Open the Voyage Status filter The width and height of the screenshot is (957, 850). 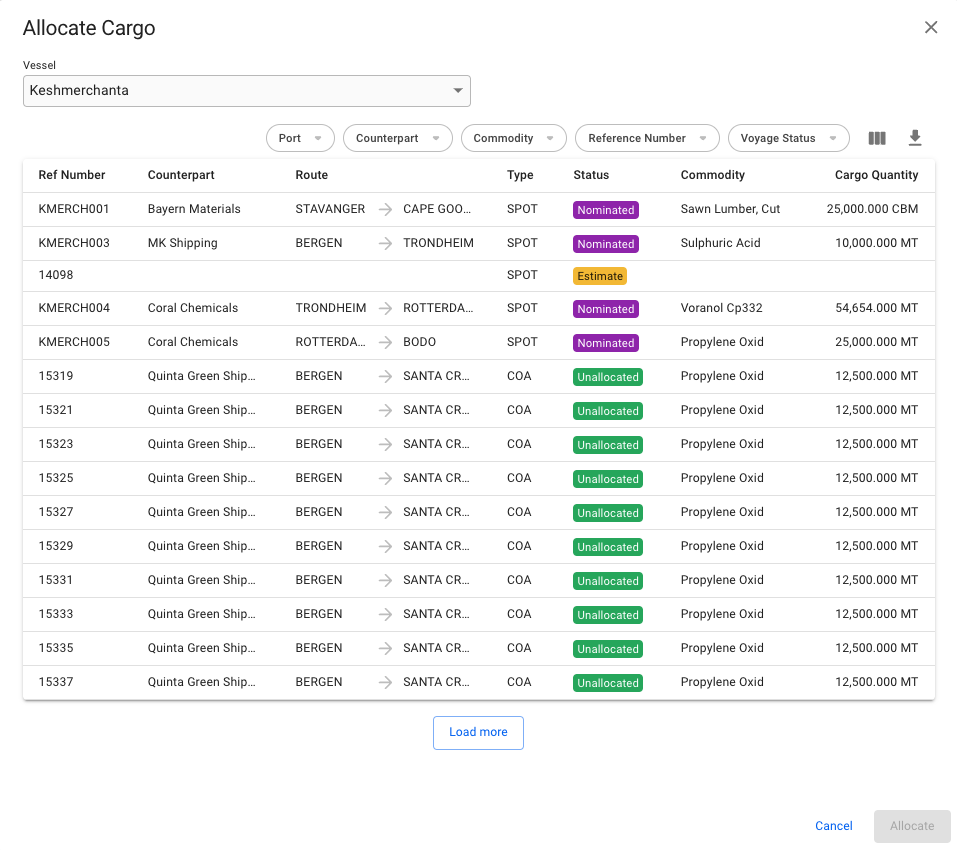(788, 138)
